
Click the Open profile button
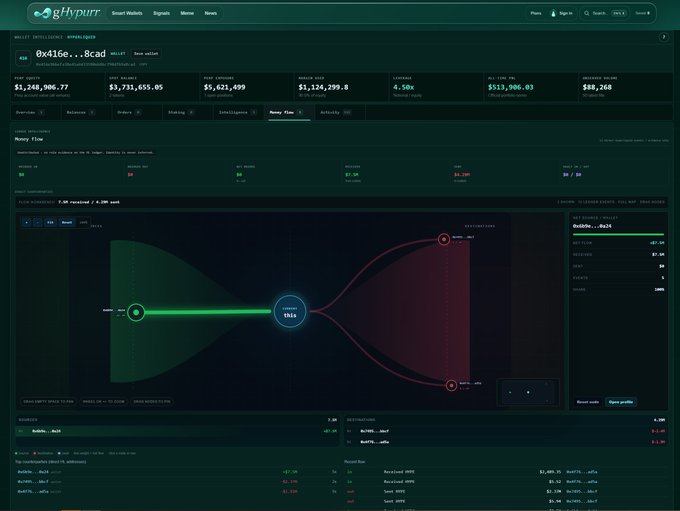click(621, 402)
